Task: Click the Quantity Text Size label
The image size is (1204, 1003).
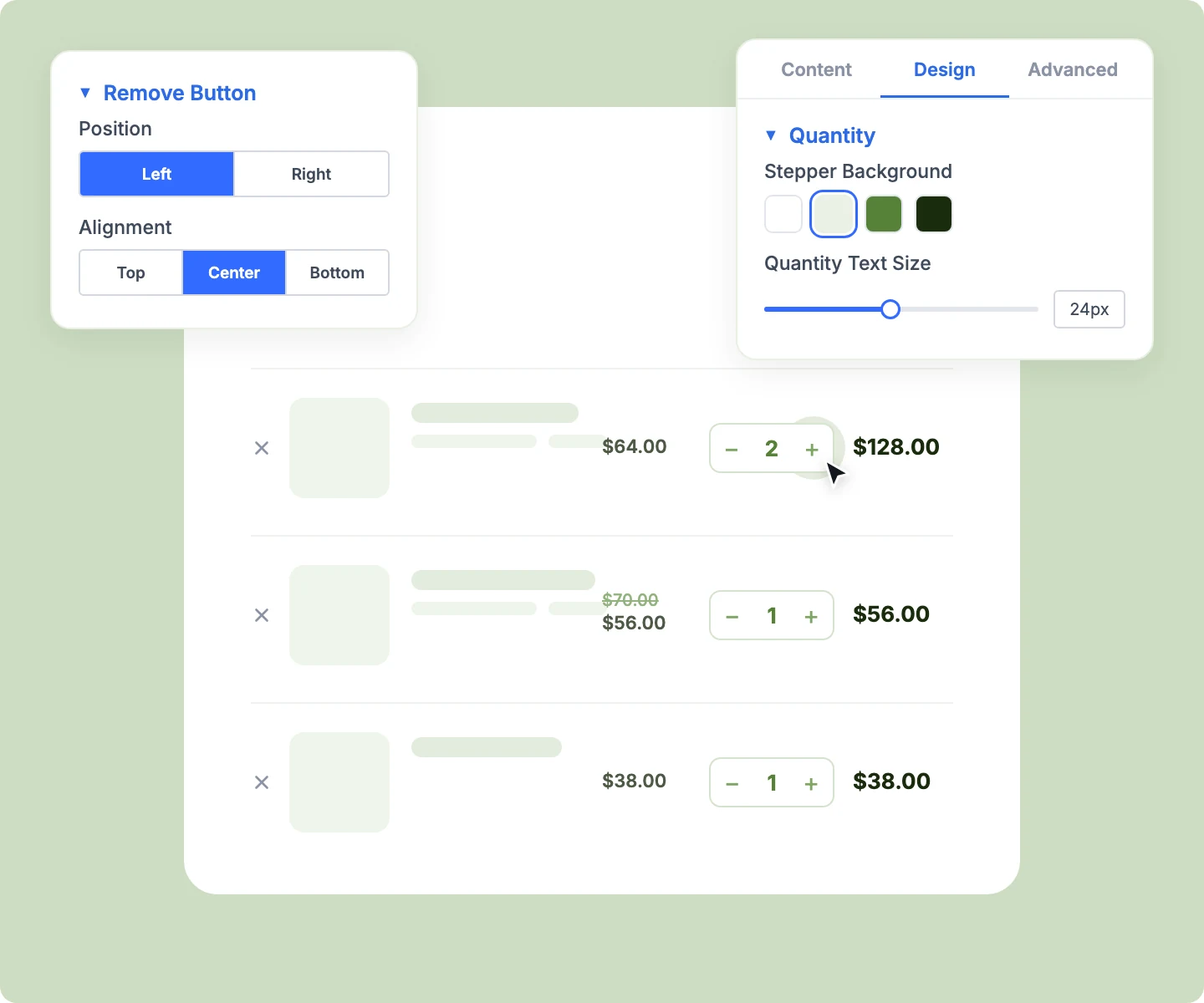Action: click(x=848, y=263)
